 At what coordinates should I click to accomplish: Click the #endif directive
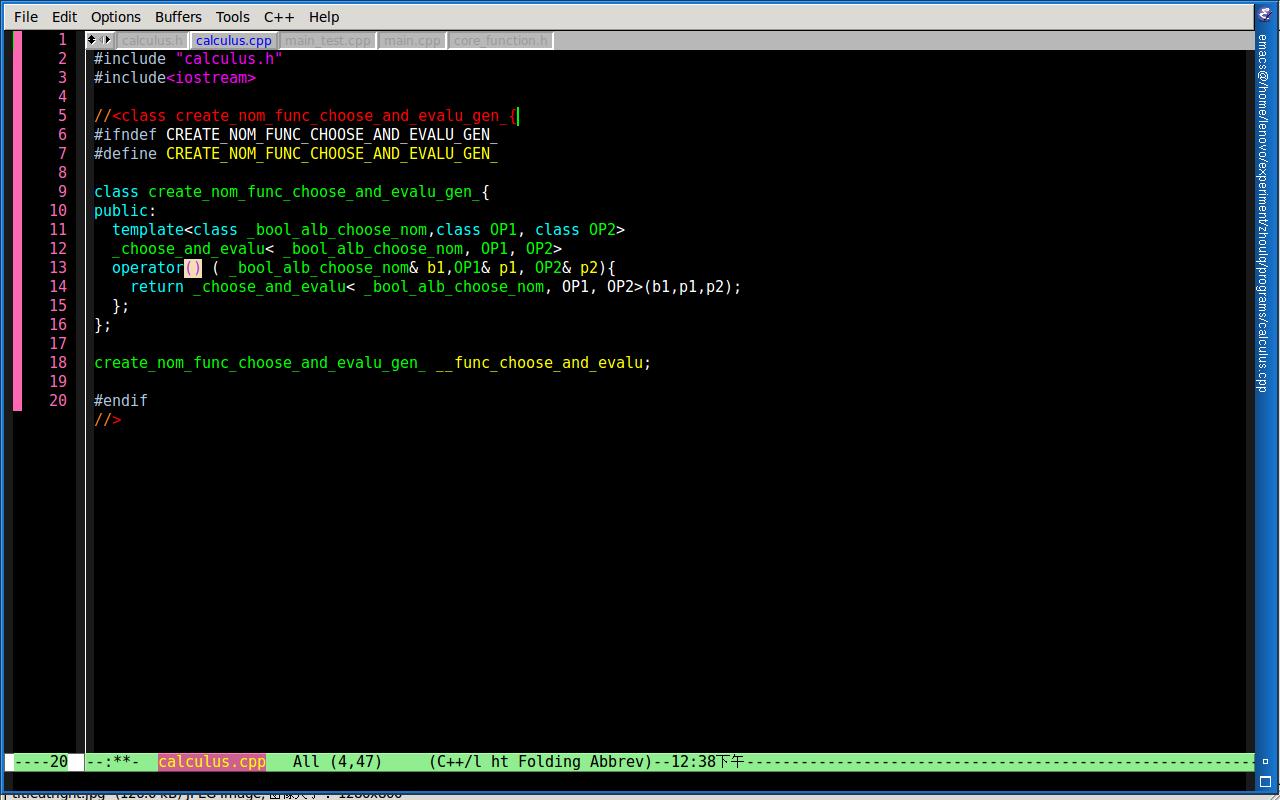[x=121, y=400]
